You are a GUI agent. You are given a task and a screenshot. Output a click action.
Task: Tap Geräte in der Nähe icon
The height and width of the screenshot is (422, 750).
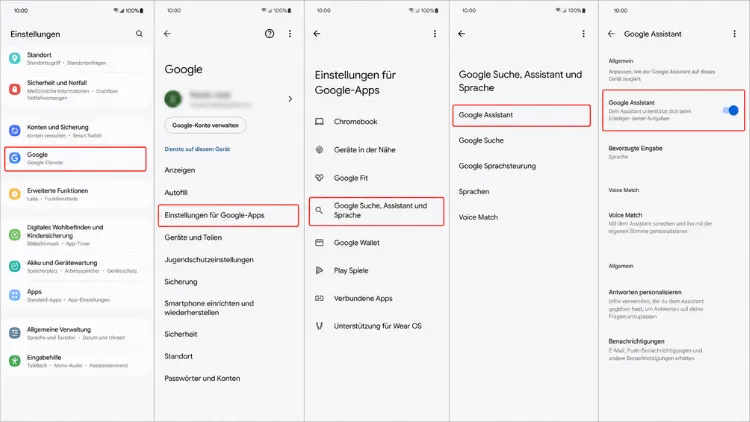point(319,150)
